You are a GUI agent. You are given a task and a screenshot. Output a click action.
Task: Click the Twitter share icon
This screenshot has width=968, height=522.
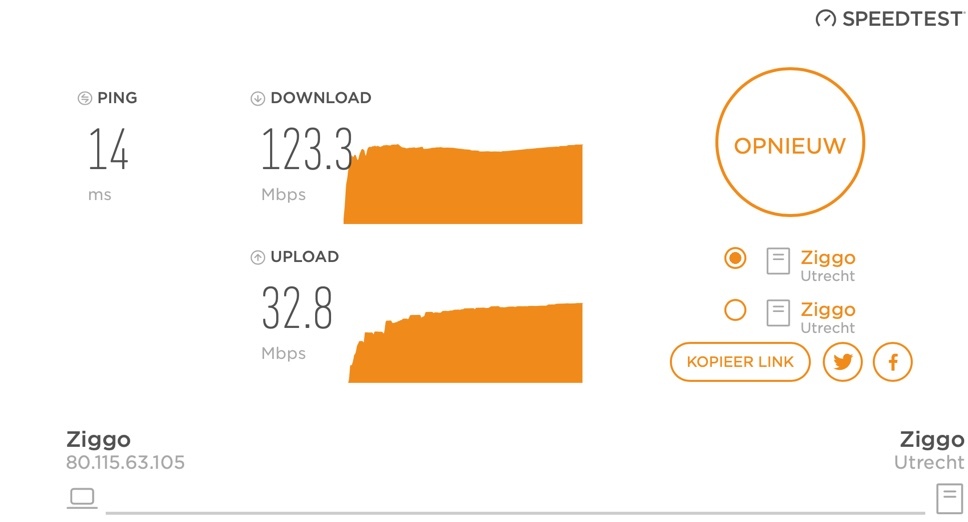pyautogui.click(x=842, y=362)
